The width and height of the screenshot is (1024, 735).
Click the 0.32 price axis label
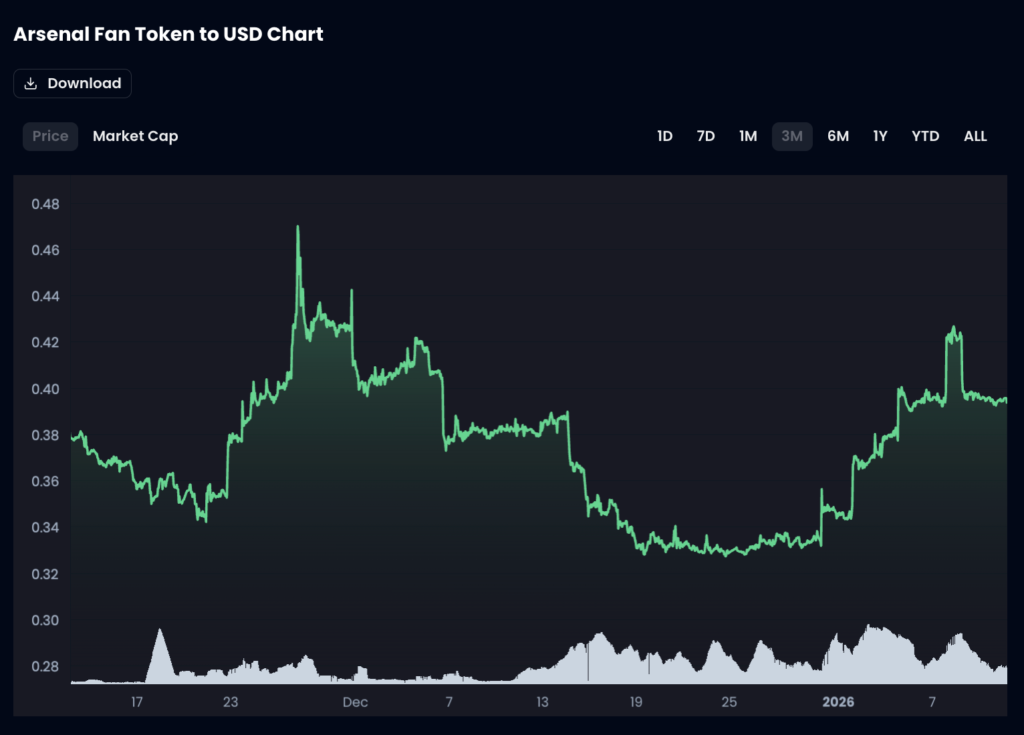point(46,574)
